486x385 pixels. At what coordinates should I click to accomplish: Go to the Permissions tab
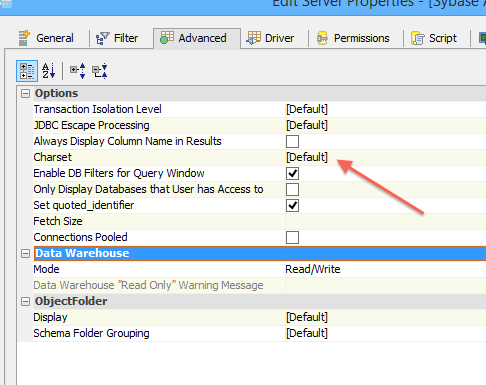point(353,38)
